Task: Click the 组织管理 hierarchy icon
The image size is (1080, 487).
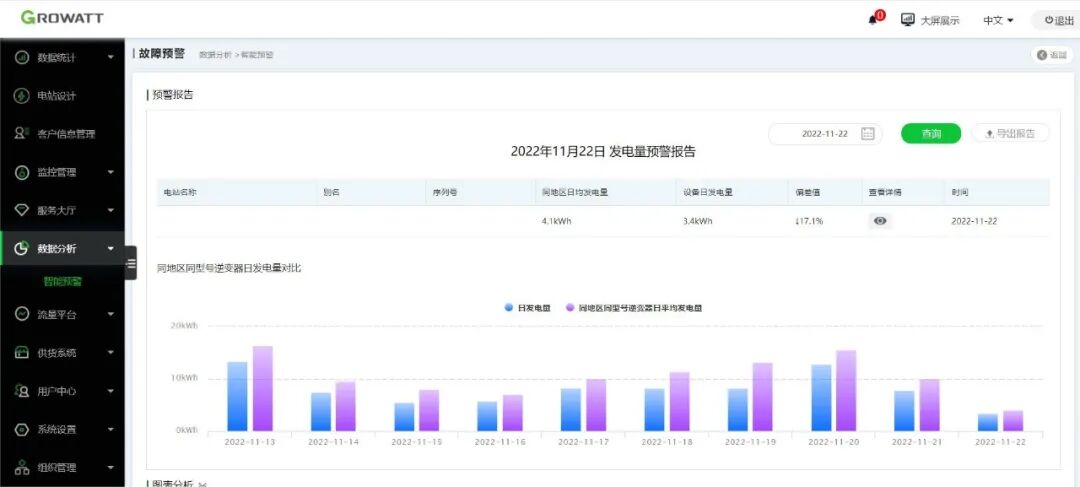Action: [21, 467]
